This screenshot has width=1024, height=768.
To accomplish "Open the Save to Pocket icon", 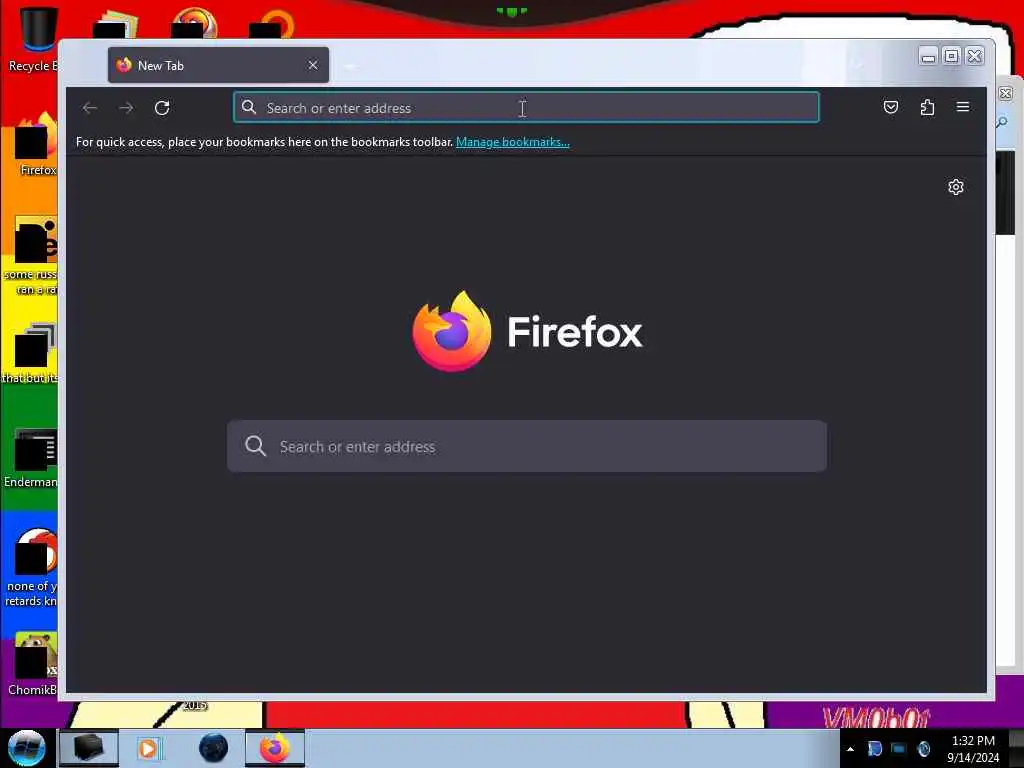I will click(891, 107).
